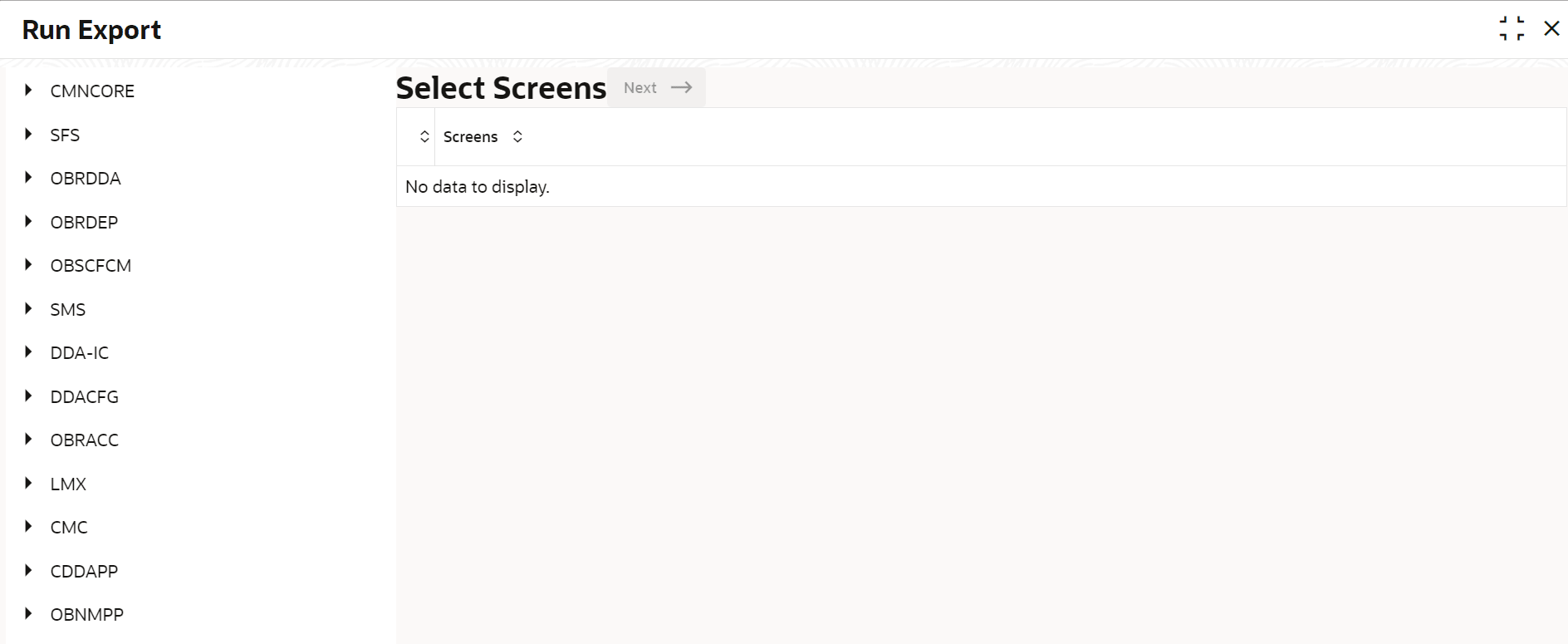This screenshot has width=1568, height=644.
Task: Click the CDDAPP triangle icon
Action: point(28,571)
